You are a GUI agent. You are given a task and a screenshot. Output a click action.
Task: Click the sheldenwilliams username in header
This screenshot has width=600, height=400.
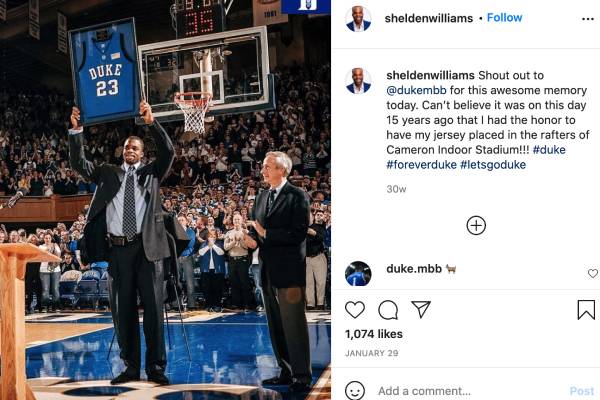tap(429, 18)
